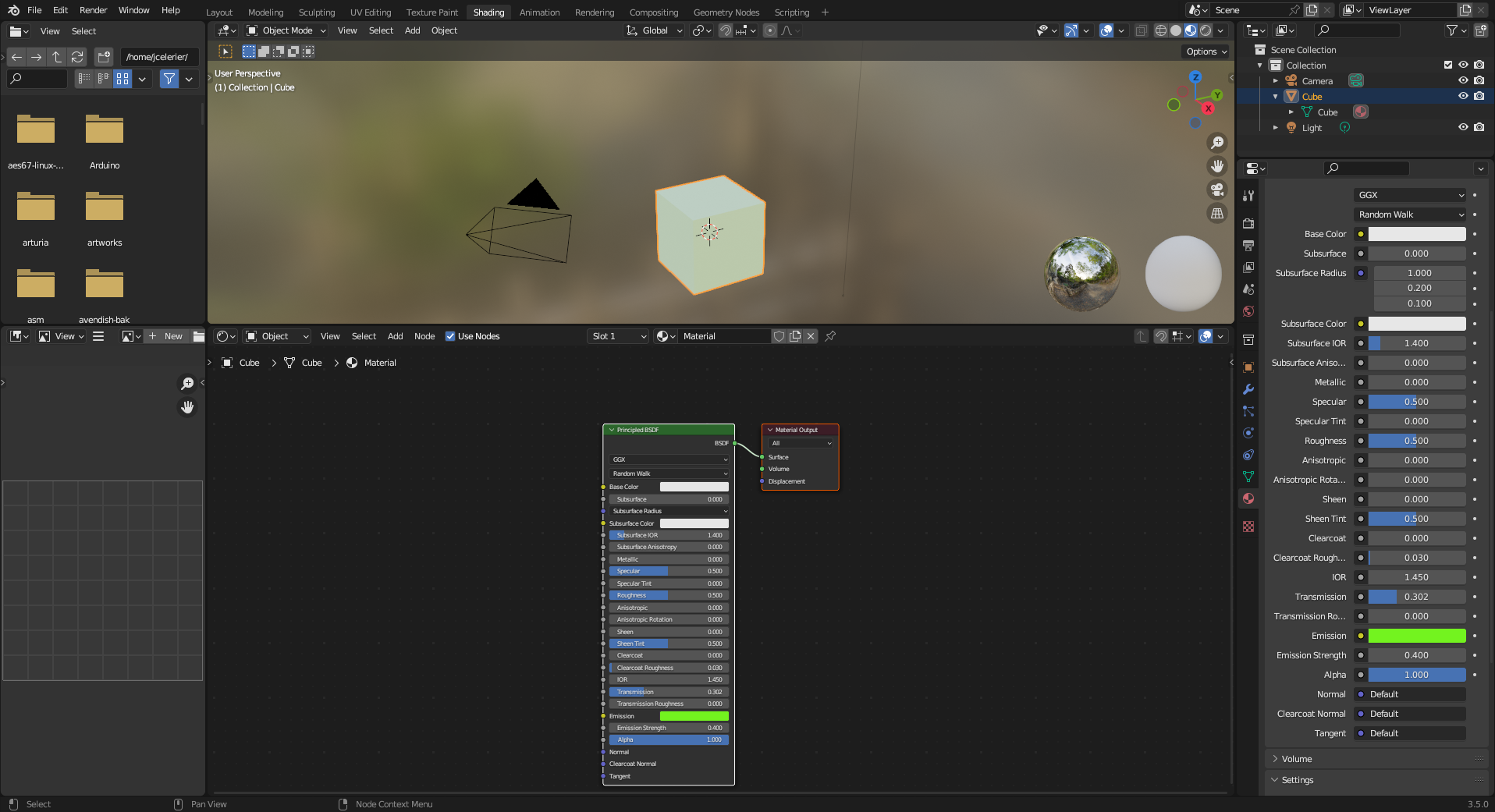Open the Node menu in node editor

(x=424, y=336)
